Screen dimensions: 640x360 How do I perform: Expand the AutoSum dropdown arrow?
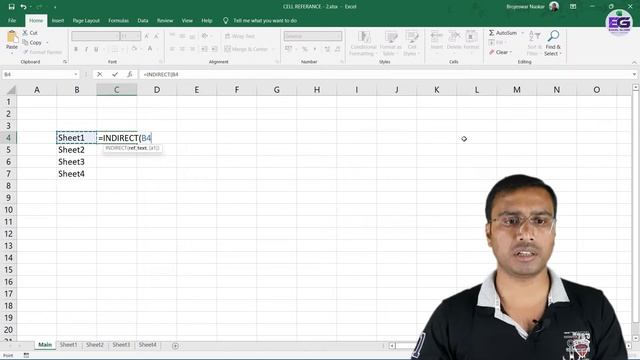click(x=522, y=33)
